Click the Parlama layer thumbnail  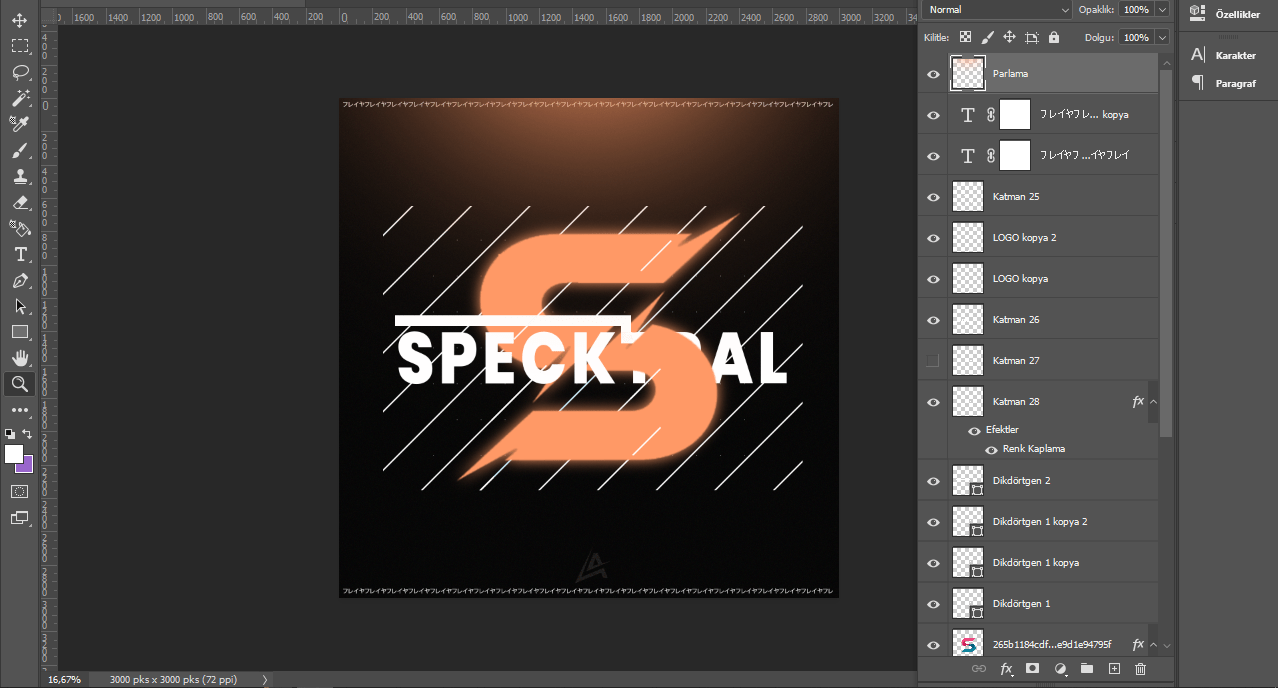[x=968, y=74]
